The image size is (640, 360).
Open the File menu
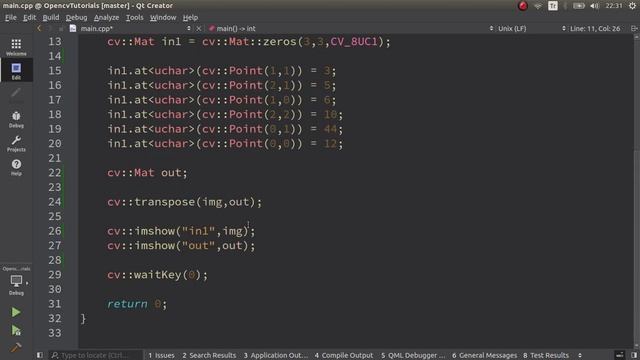pos(11,18)
